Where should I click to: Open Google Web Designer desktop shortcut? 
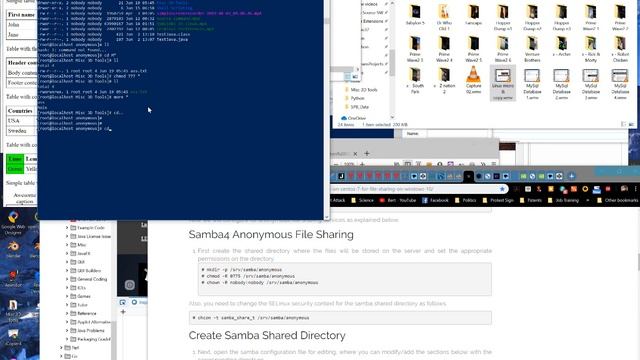[x=13, y=223]
